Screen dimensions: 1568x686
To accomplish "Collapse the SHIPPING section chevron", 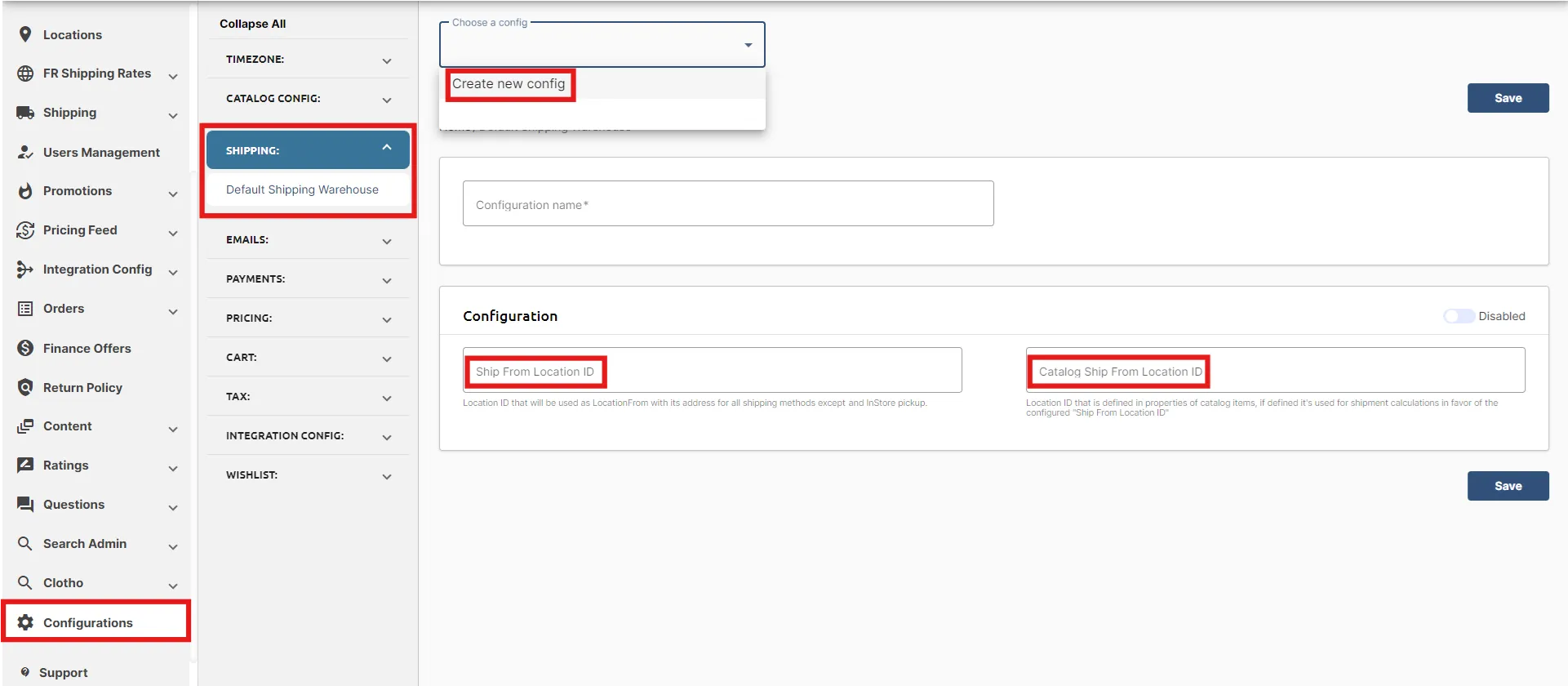I will coord(387,148).
